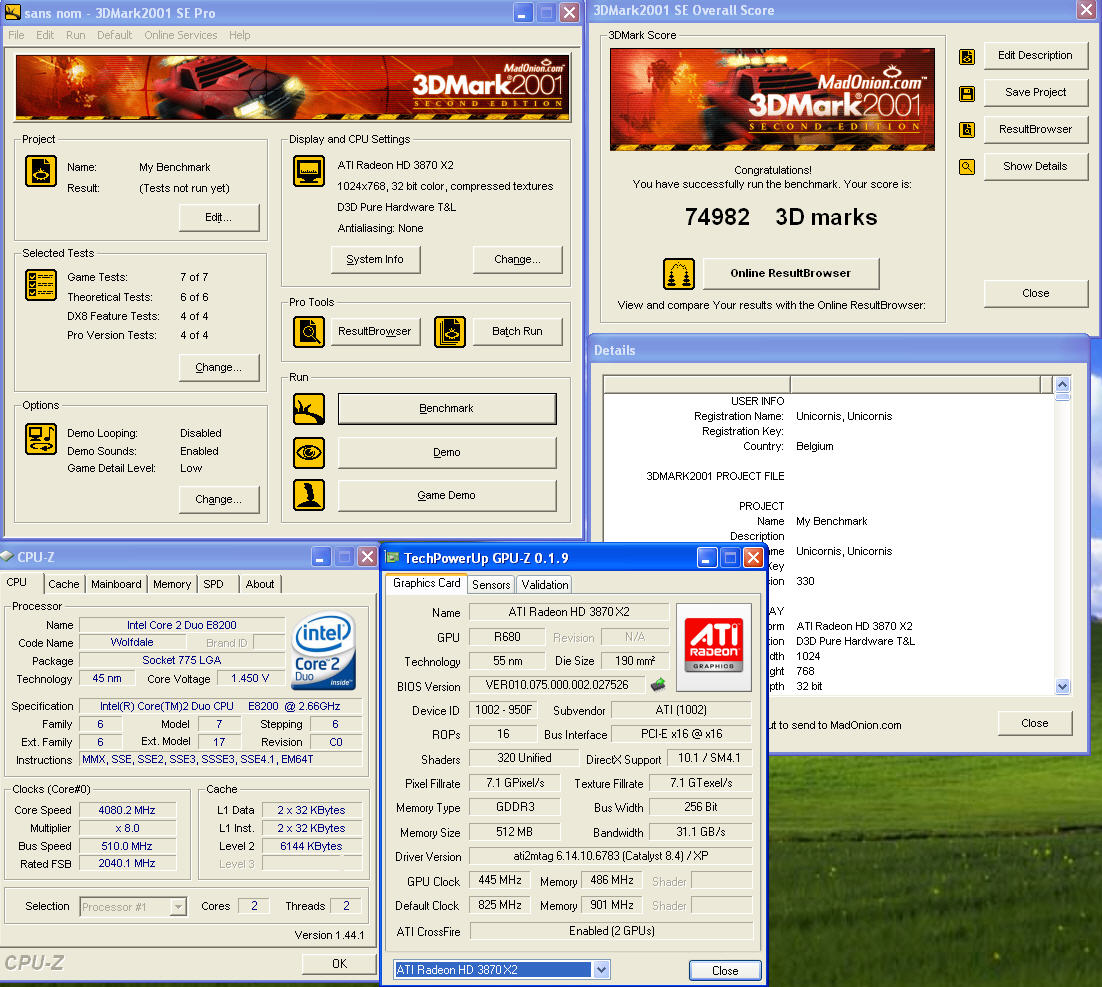Click the ATI Radeon logo in GPU-Z

(713, 647)
